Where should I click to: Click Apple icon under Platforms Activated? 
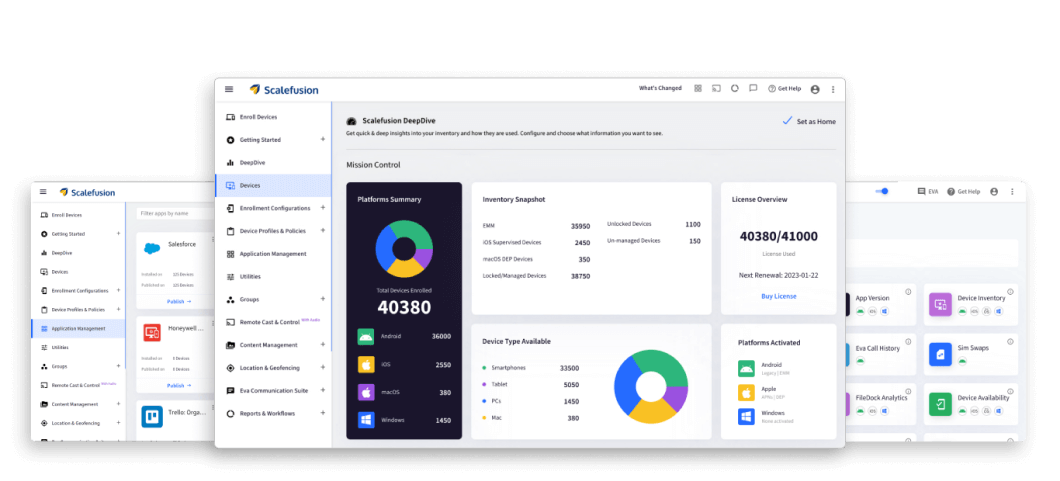[x=746, y=393]
